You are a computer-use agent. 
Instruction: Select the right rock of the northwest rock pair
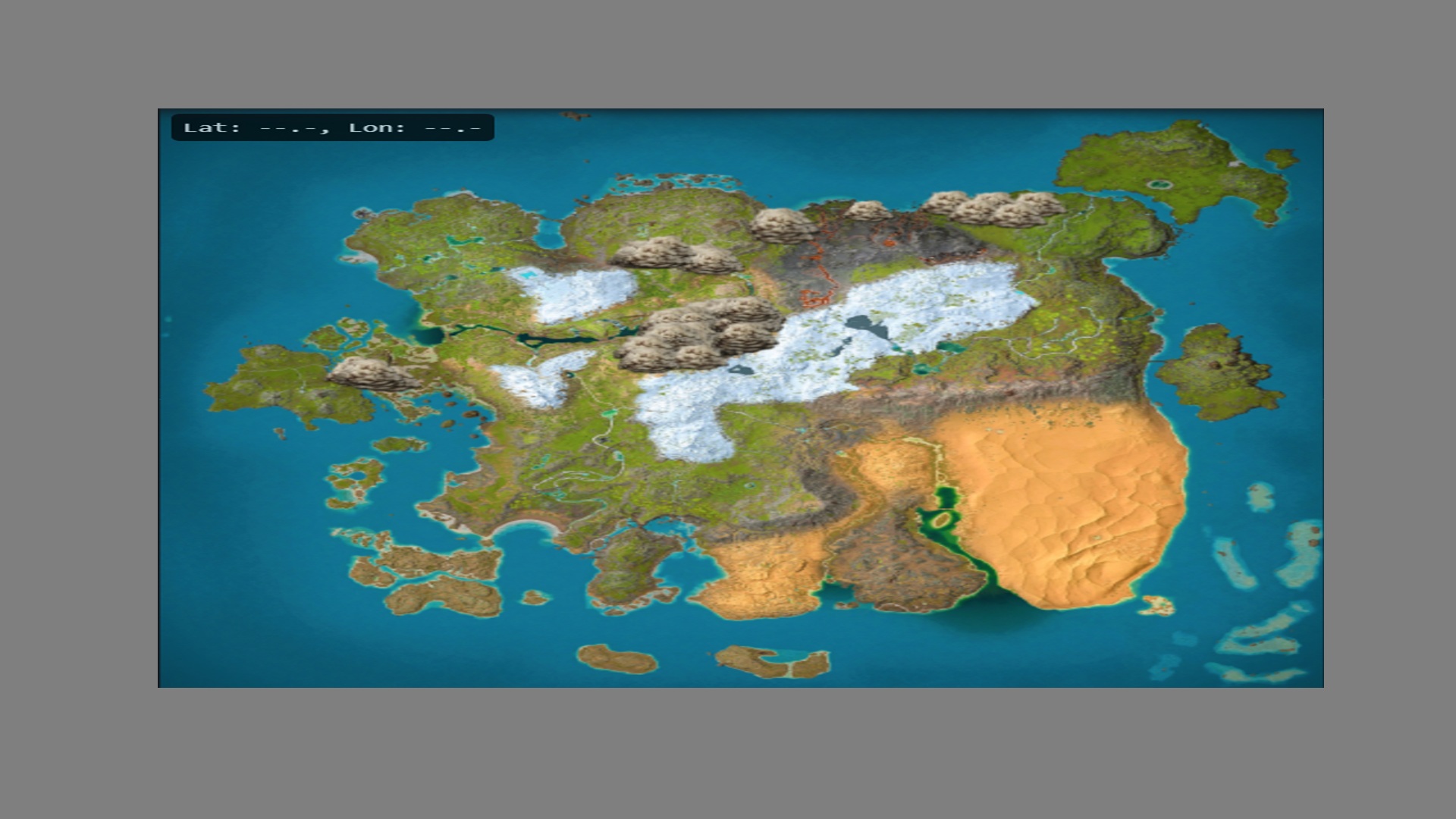tap(711, 259)
